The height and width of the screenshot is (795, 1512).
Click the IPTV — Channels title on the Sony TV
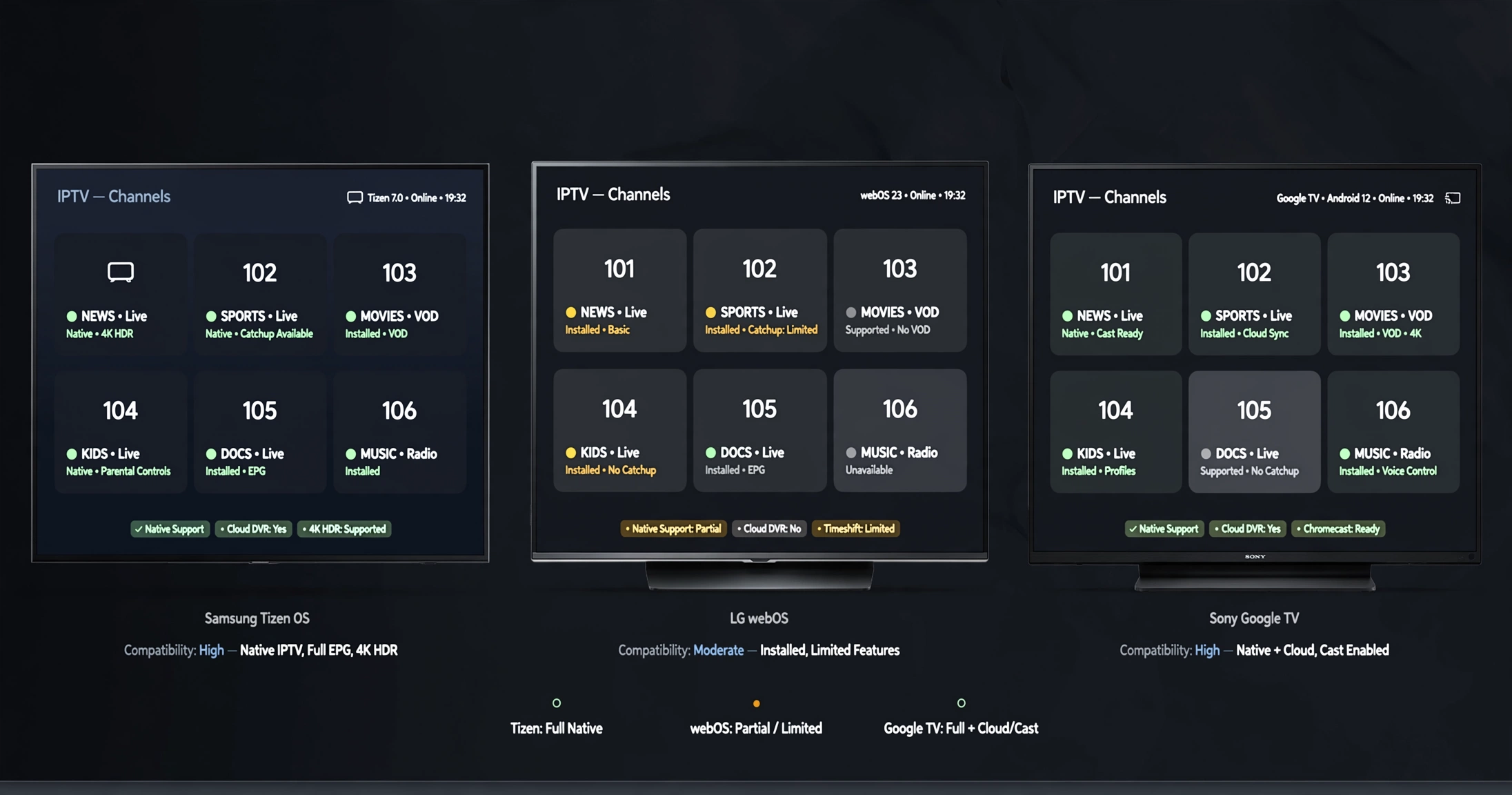coord(1110,197)
